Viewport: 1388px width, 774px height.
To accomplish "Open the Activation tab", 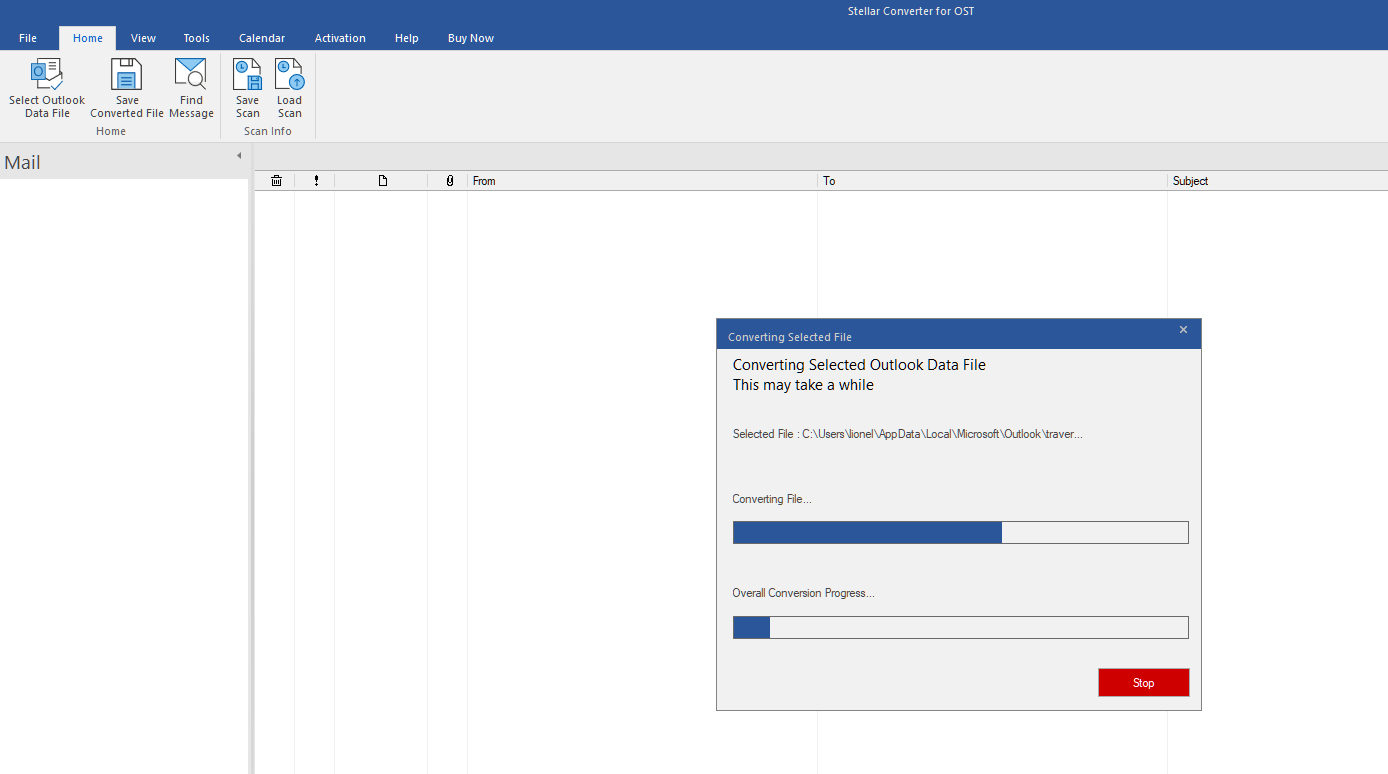I will 340,38.
